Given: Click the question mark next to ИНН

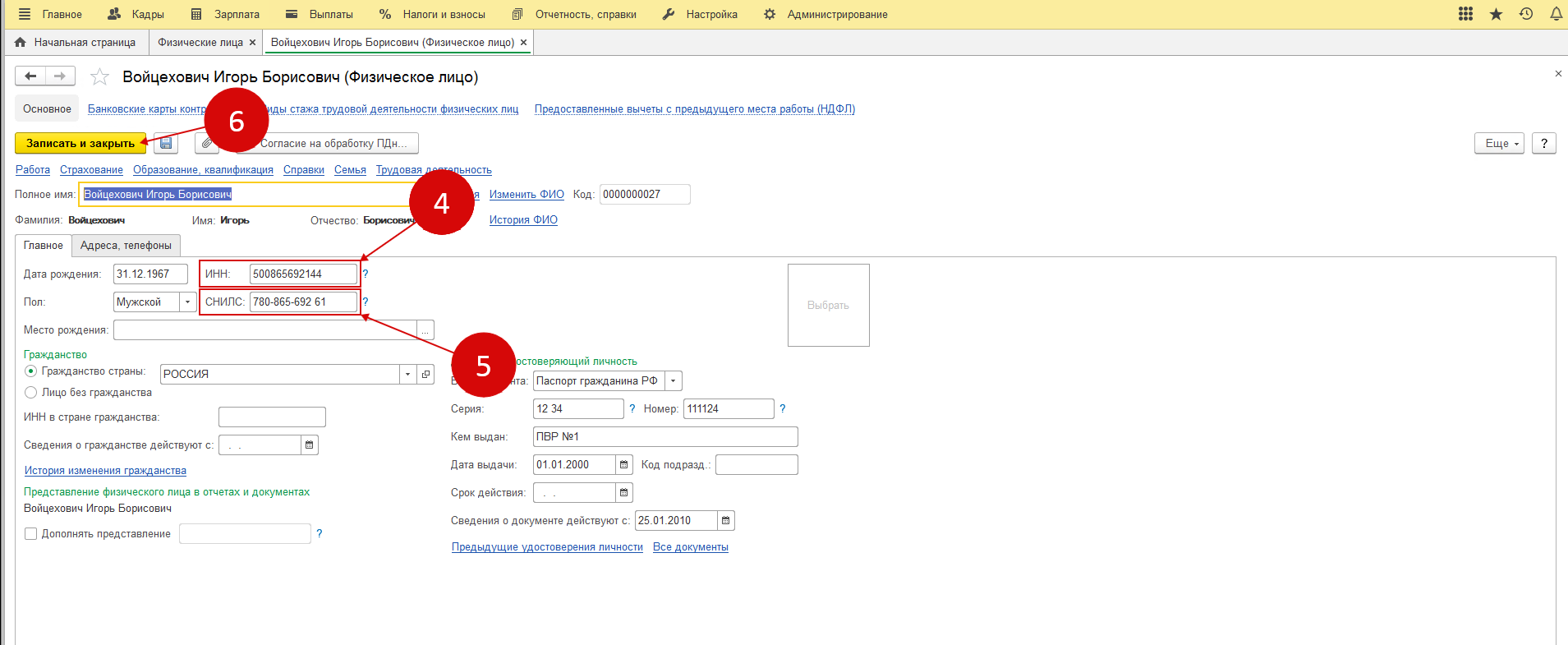Looking at the screenshot, I should [366, 274].
